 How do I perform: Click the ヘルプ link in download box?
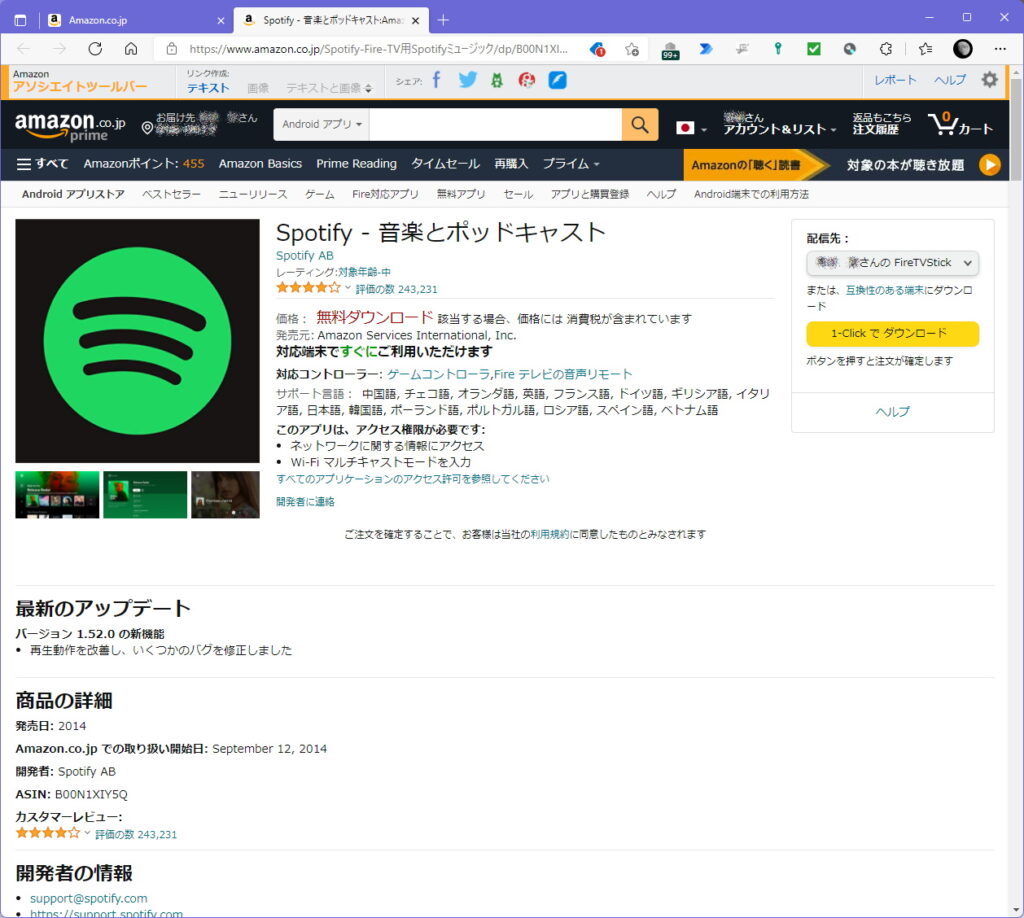pos(892,411)
